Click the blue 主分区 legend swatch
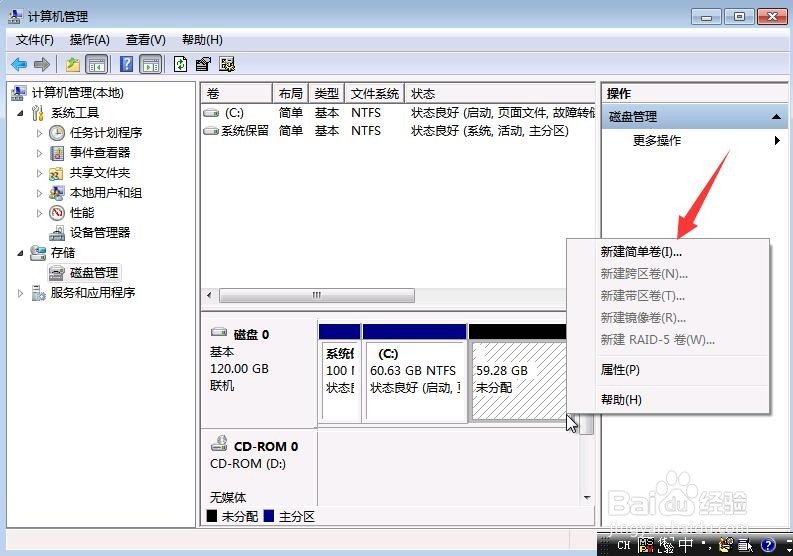 tap(269, 516)
